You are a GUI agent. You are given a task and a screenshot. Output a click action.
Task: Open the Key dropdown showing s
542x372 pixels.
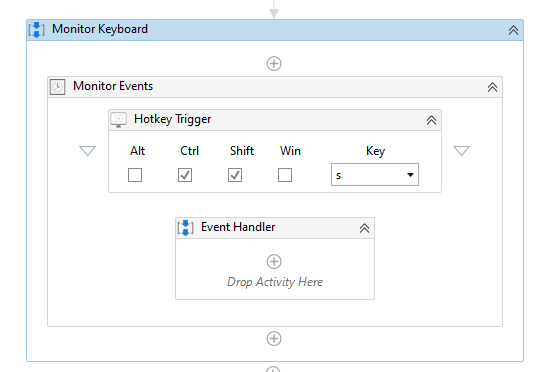tap(375, 175)
